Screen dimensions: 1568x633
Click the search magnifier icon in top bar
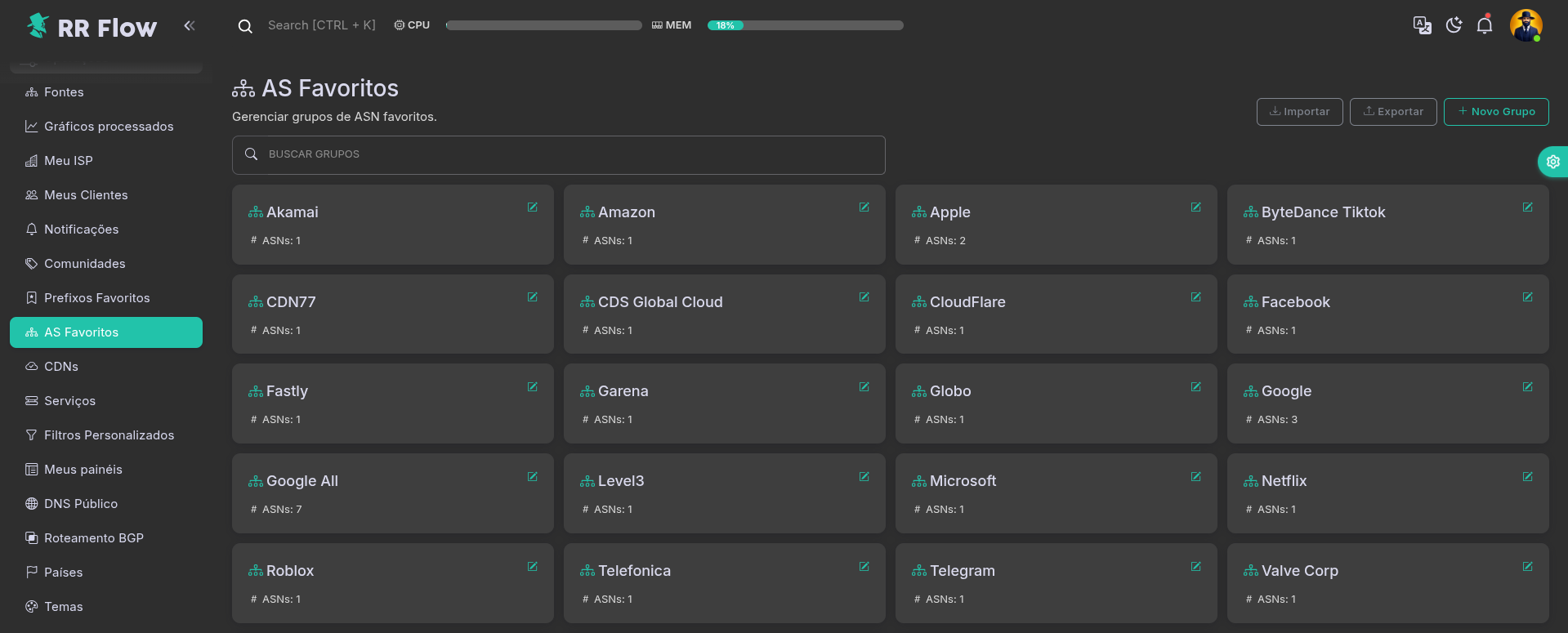pos(245,26)
